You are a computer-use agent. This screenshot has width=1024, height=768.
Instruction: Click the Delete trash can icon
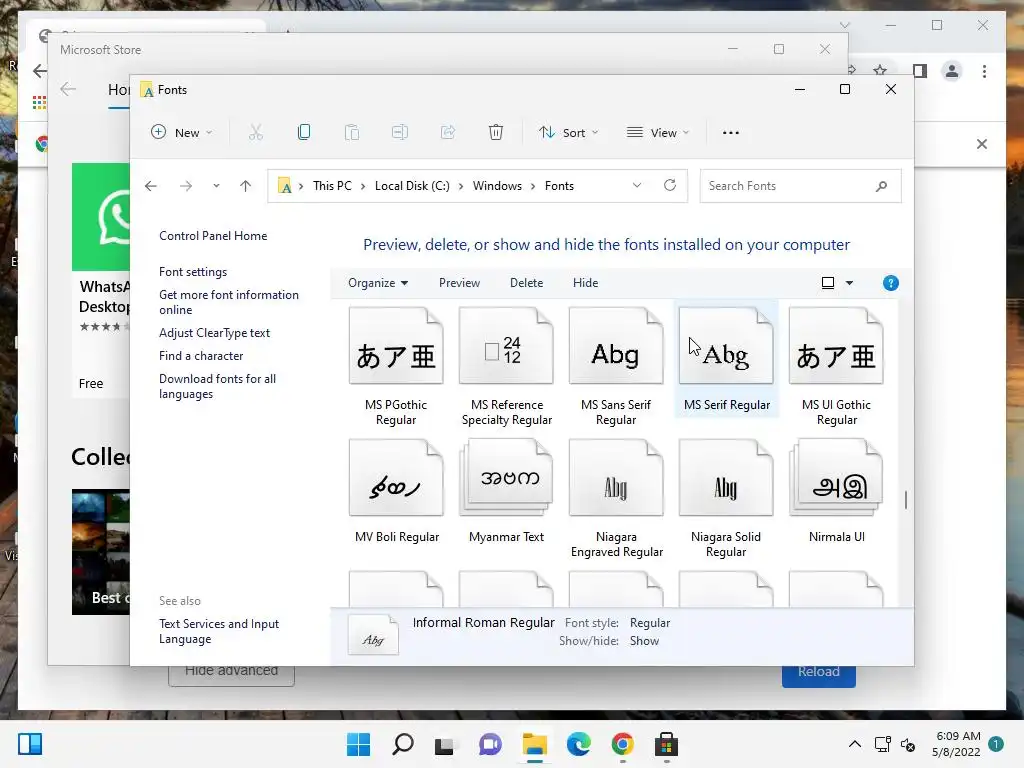point(496,133)
